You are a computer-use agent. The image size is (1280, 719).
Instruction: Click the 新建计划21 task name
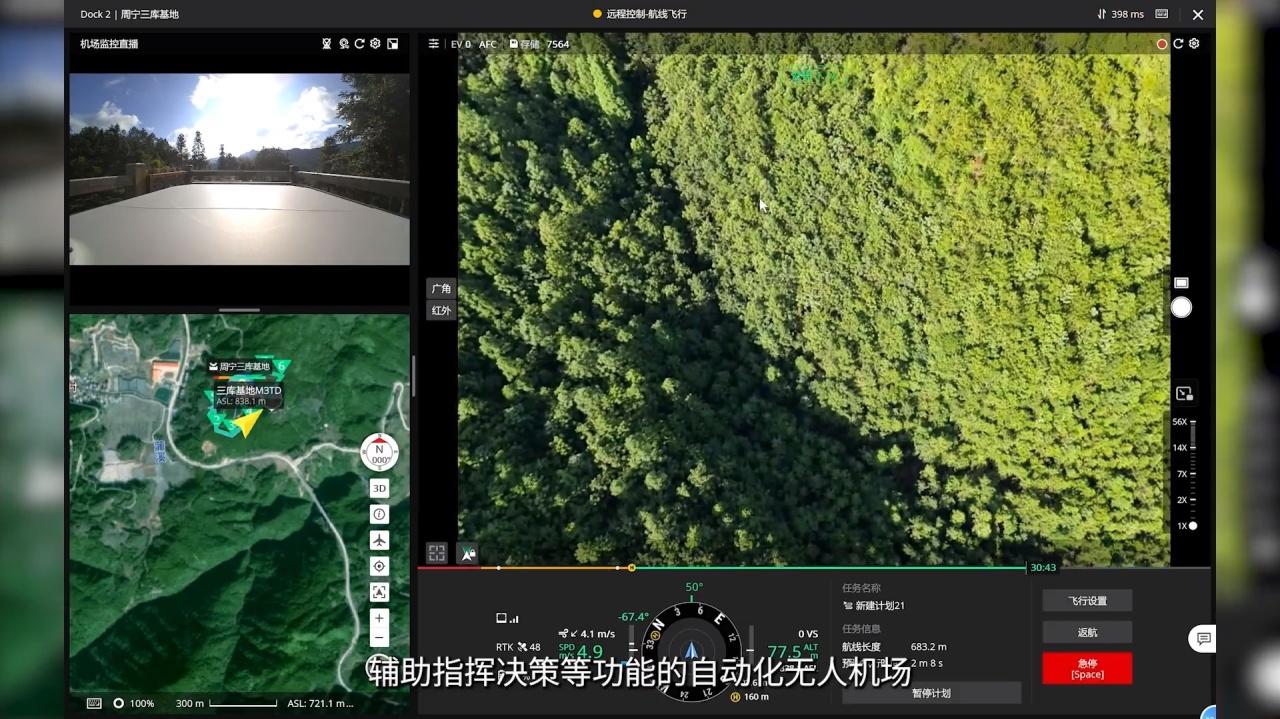pyautogui.click(x=874, y=606)
